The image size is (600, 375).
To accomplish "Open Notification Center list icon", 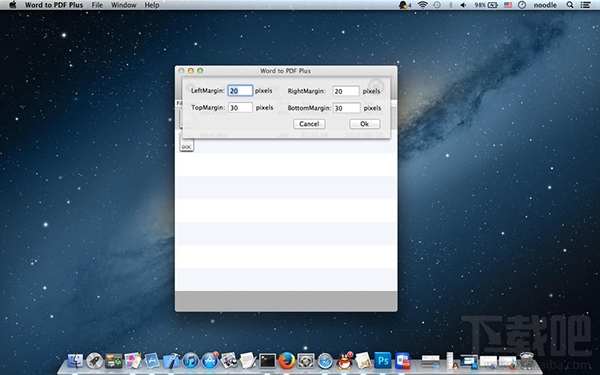I will coord(585,5).
